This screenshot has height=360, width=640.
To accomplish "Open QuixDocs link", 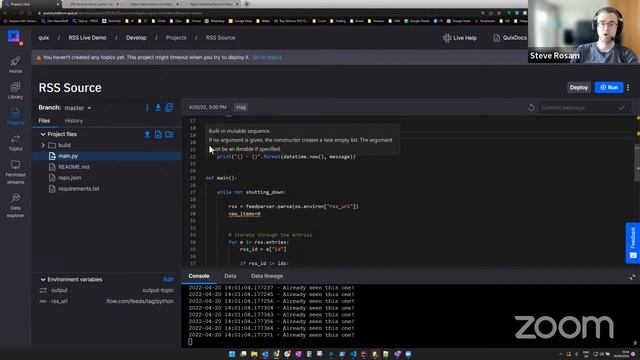I will (510, 38).
